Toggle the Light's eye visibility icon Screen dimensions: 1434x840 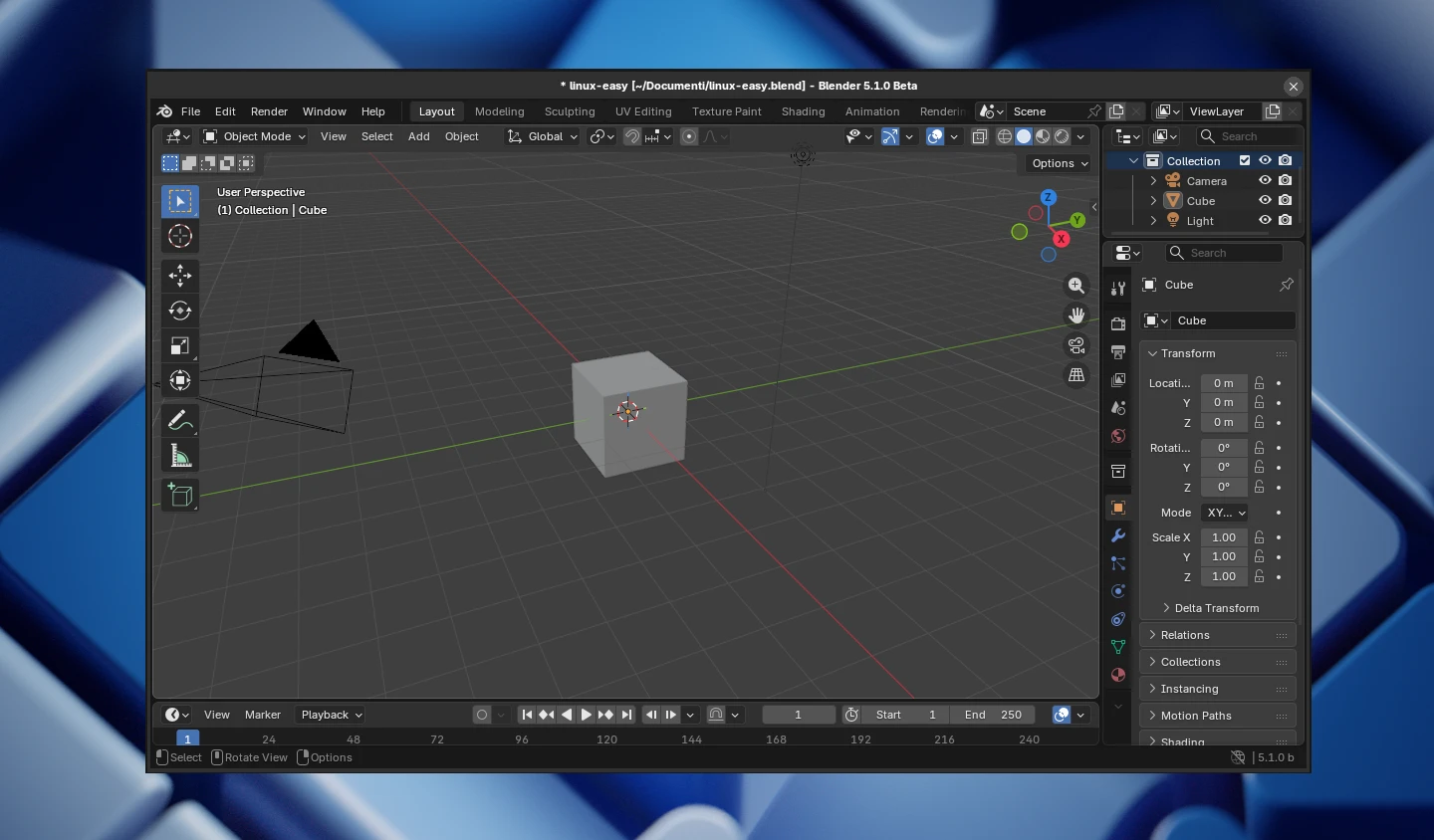1264,220
